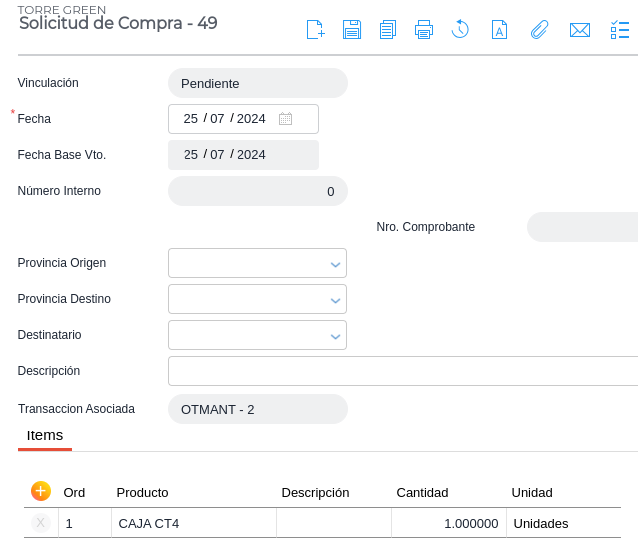Switch to the Items tab
This screenshot has width=638, height=543.
45,436
